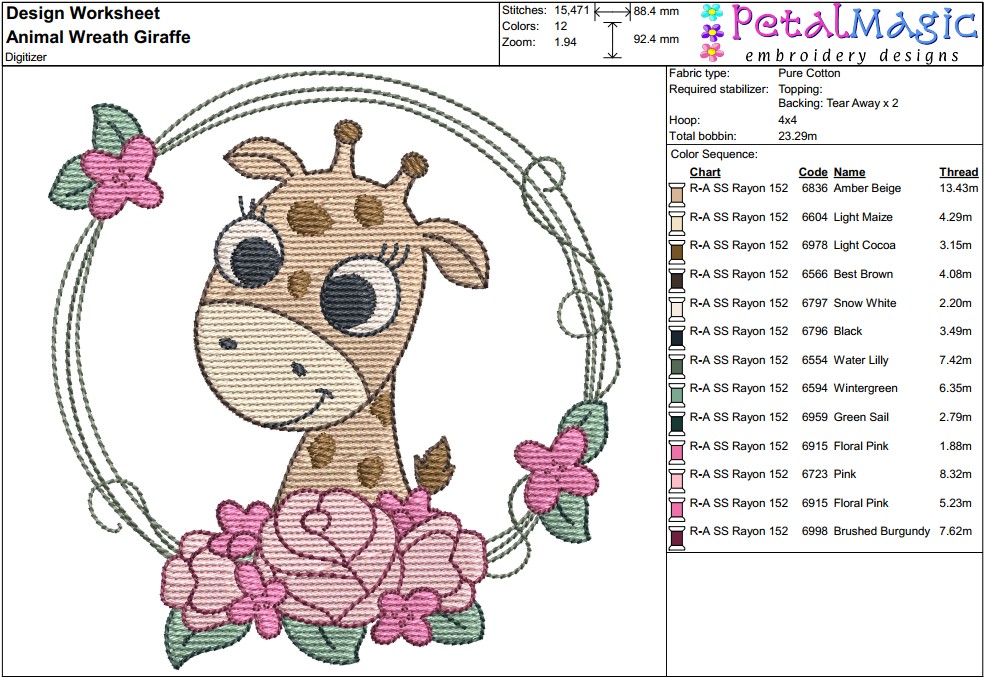The image size is (985, 677).
Task: Click the Hoop value 4x4
Action: 787,120
